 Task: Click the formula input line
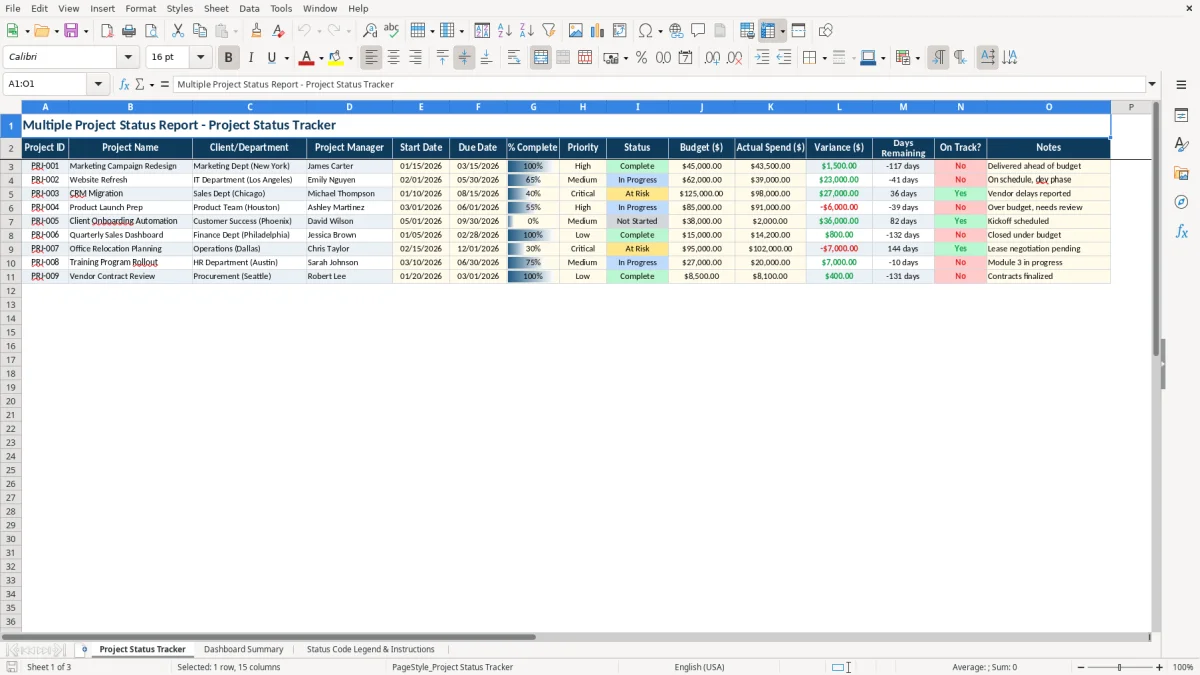[x=659, y=84]
